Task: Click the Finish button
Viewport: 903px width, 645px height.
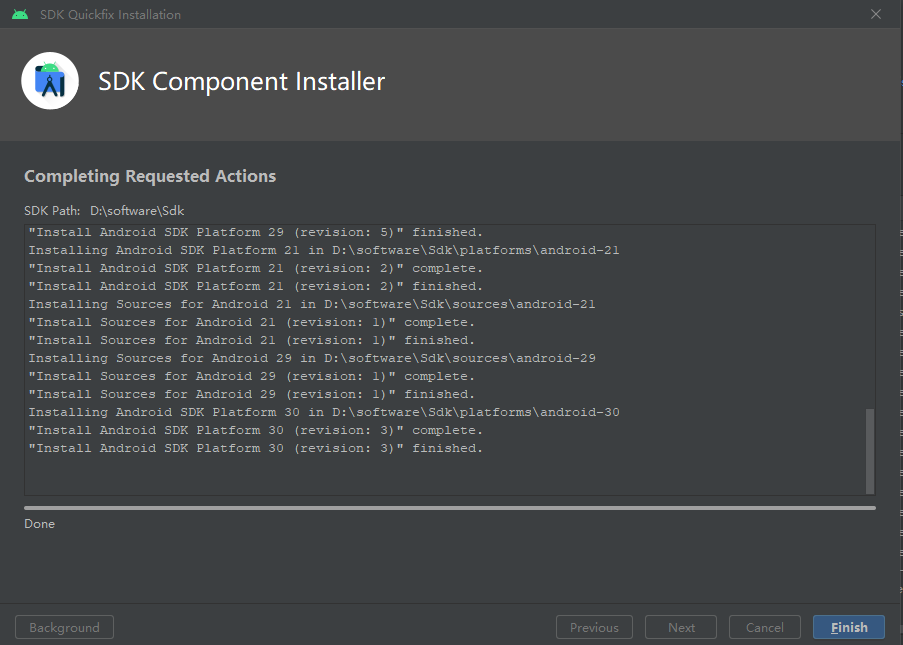Action: click(x=848, y=627)
